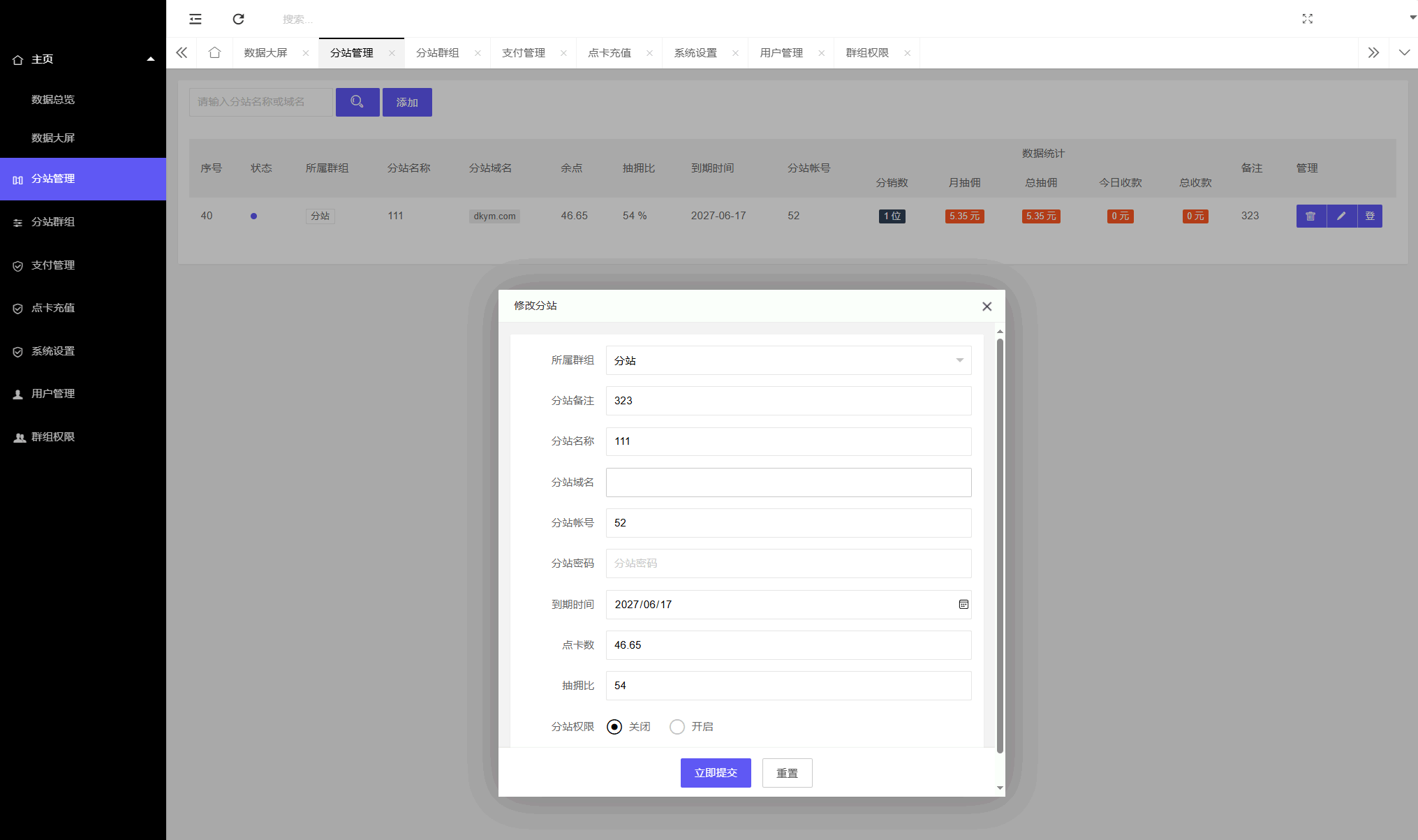Screen dimensions: 1418x840
Task: Click the 分站密码 input field
Action: click(788, 563)
